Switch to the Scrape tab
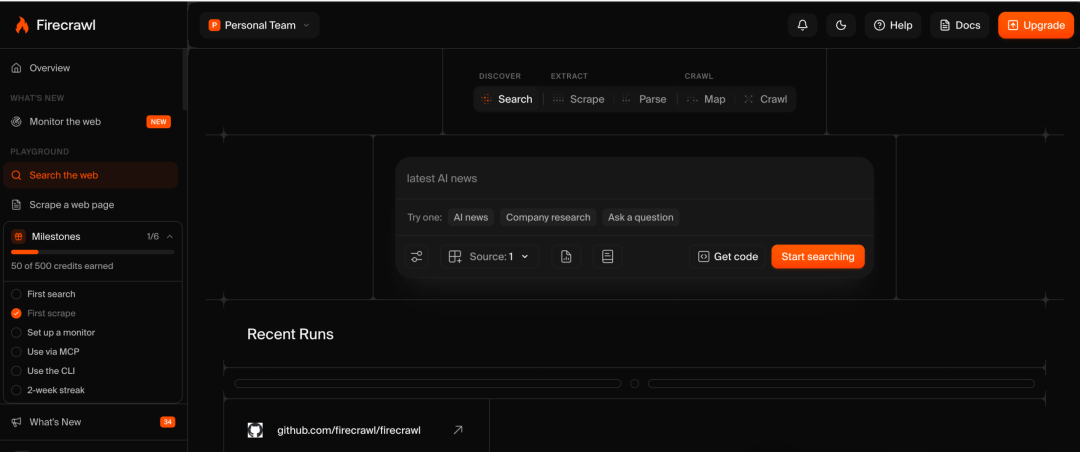Image resolution: width=1080 pixels, height=452 pixels. (579, 99)
